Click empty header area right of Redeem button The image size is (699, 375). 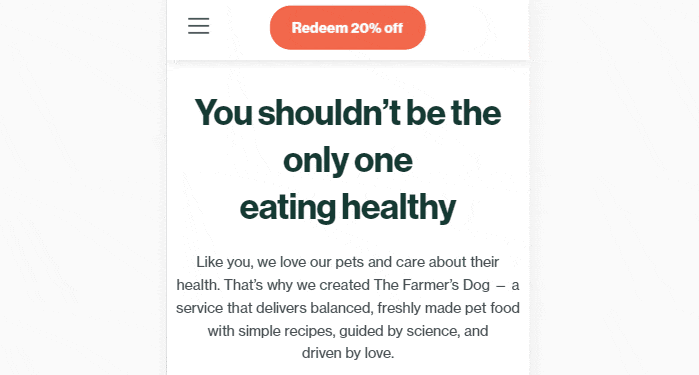477,28
